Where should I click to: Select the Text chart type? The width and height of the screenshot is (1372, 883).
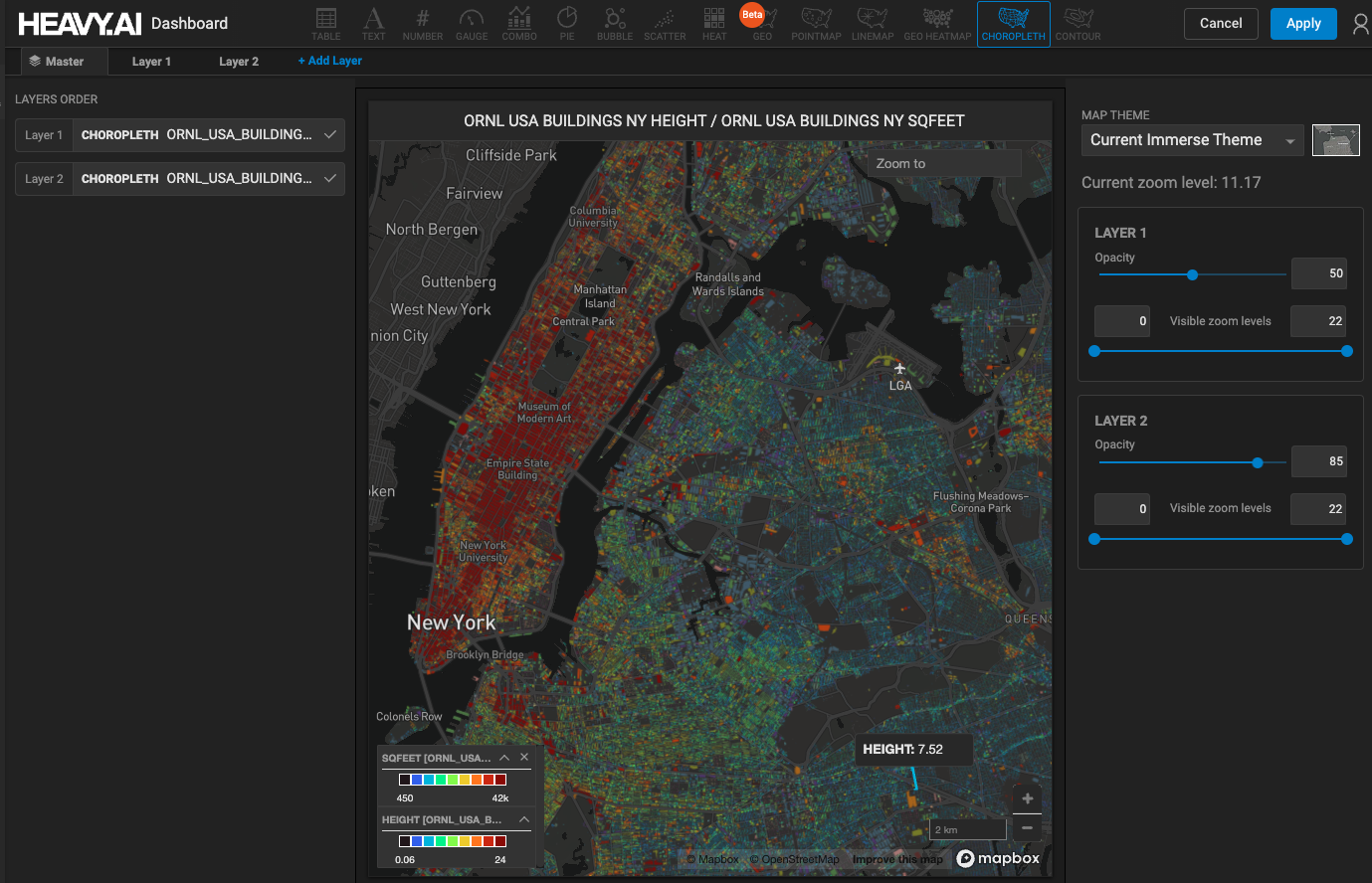(x=373, y=24)
